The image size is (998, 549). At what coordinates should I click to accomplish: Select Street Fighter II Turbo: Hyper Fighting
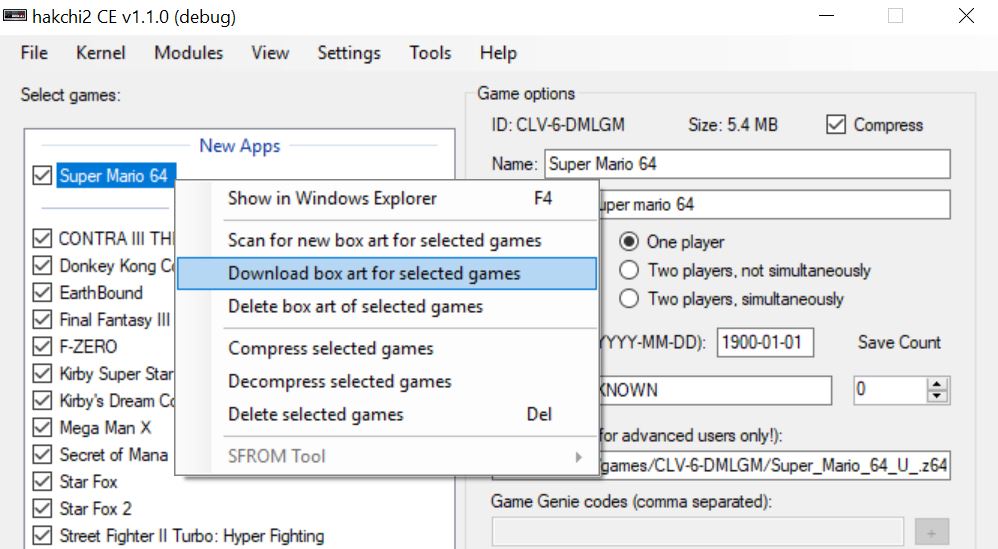point(192,536)
